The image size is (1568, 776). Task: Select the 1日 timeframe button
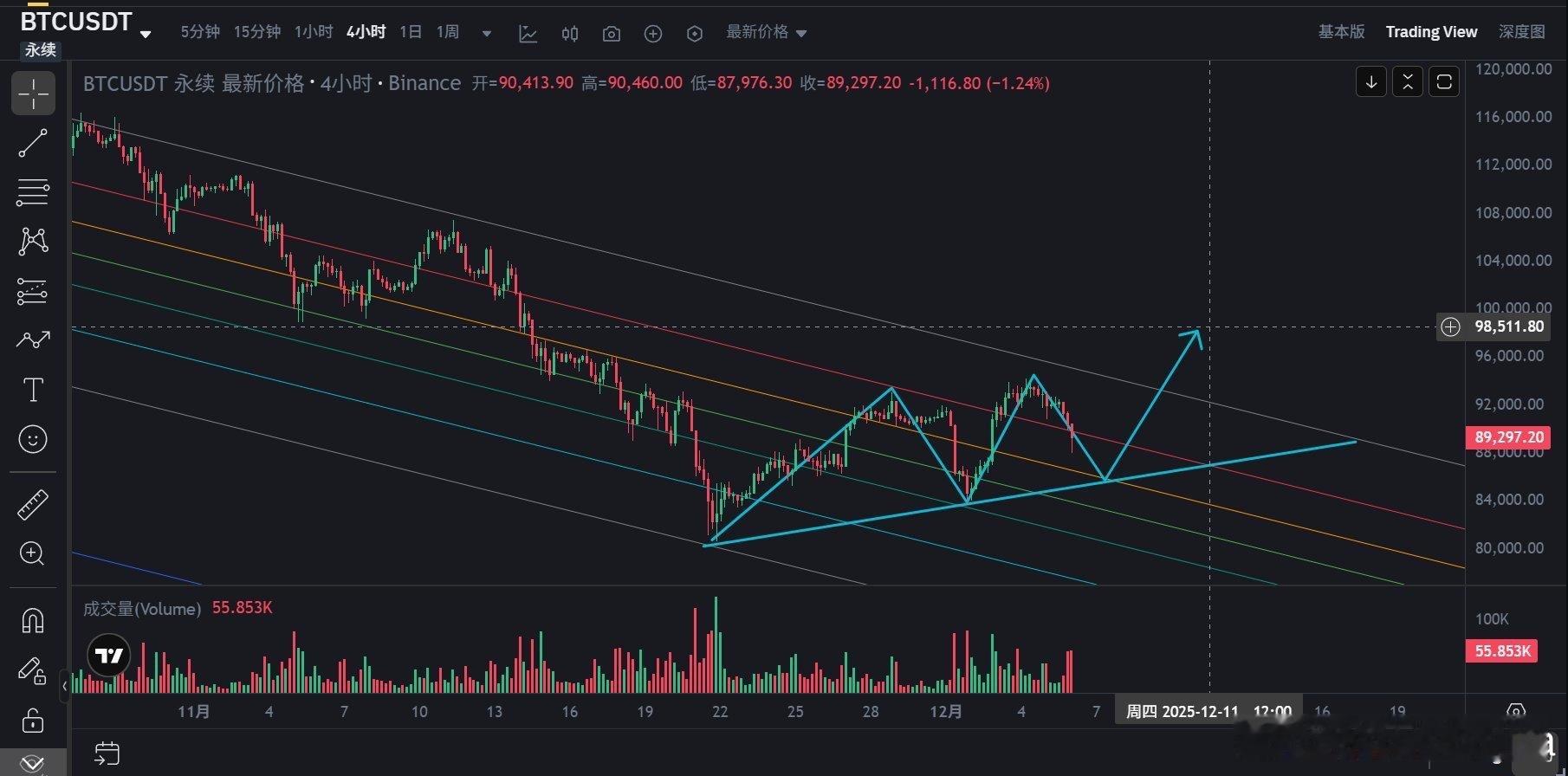point(411,32)
